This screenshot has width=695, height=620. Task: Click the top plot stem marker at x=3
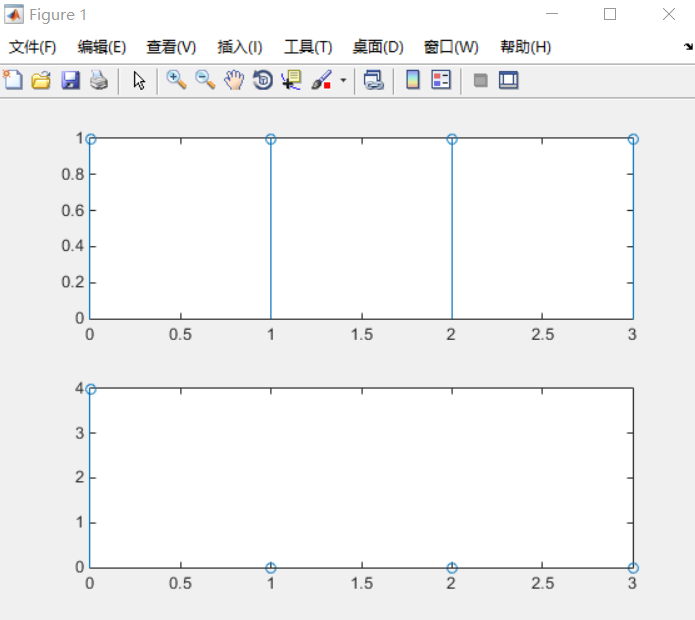point(633,139)
